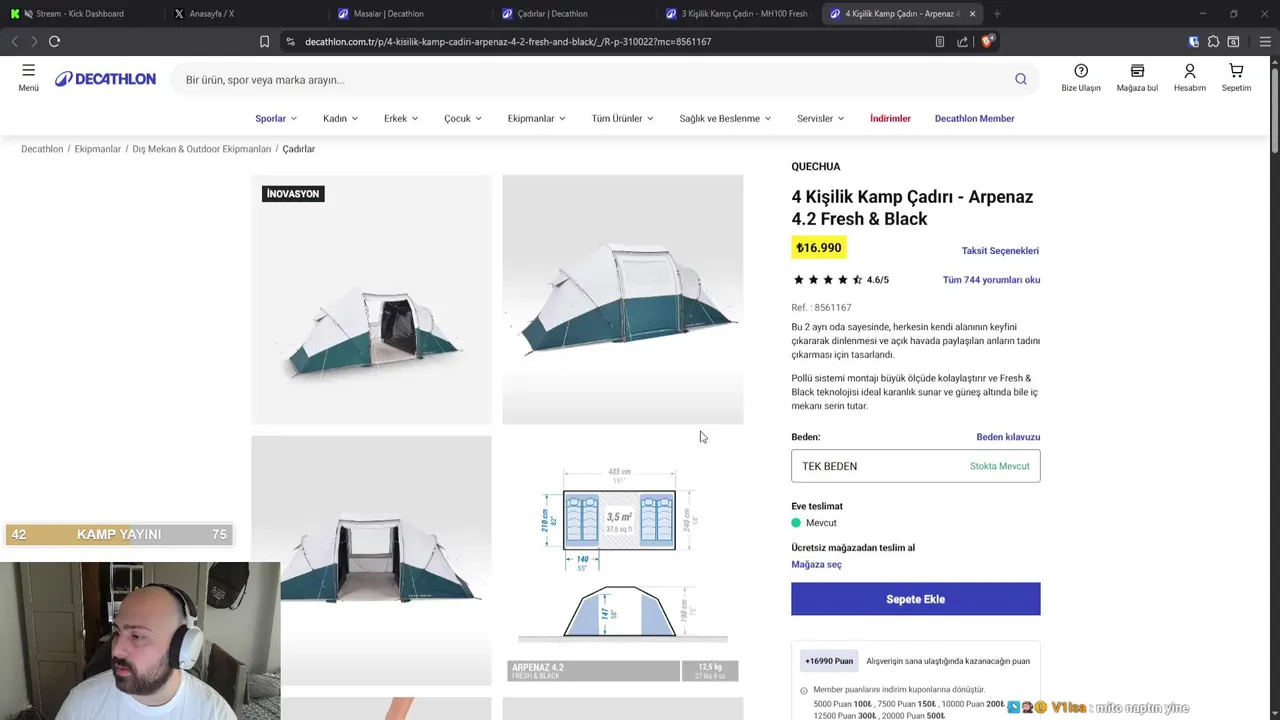Image resolution: width=1280 pixels, height=720 pixels.
Task: Open side-view tent product image
Action: 622,300
